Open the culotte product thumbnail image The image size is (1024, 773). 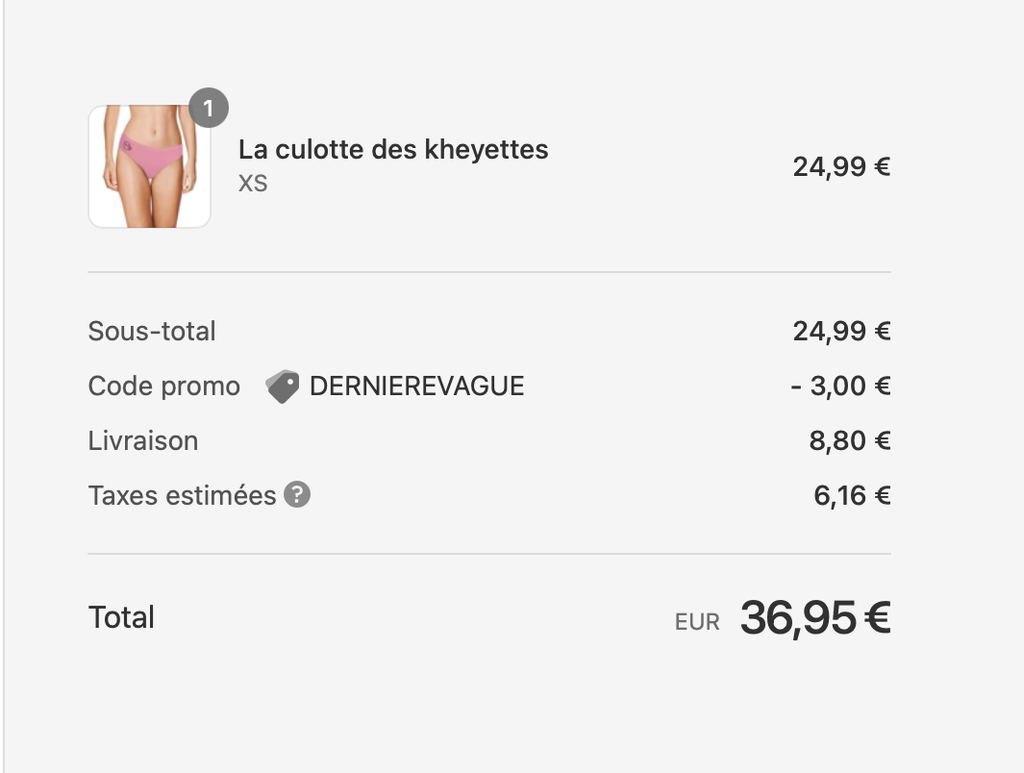pos(150,167)
